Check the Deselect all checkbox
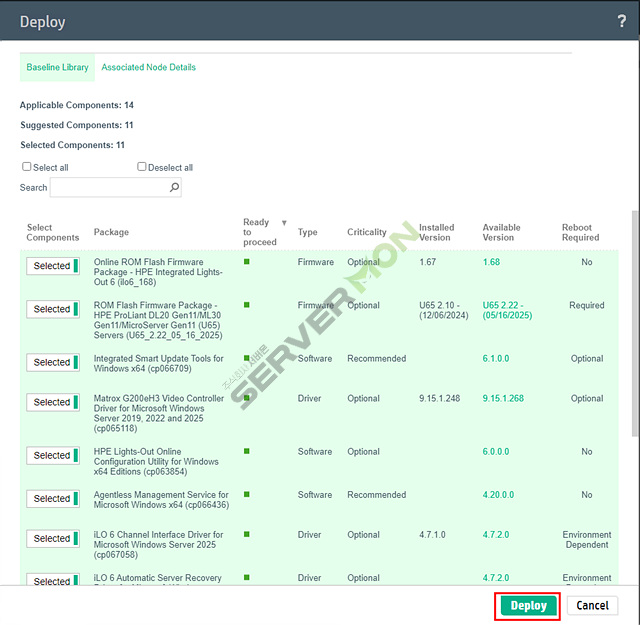 (x=142, y=167)
